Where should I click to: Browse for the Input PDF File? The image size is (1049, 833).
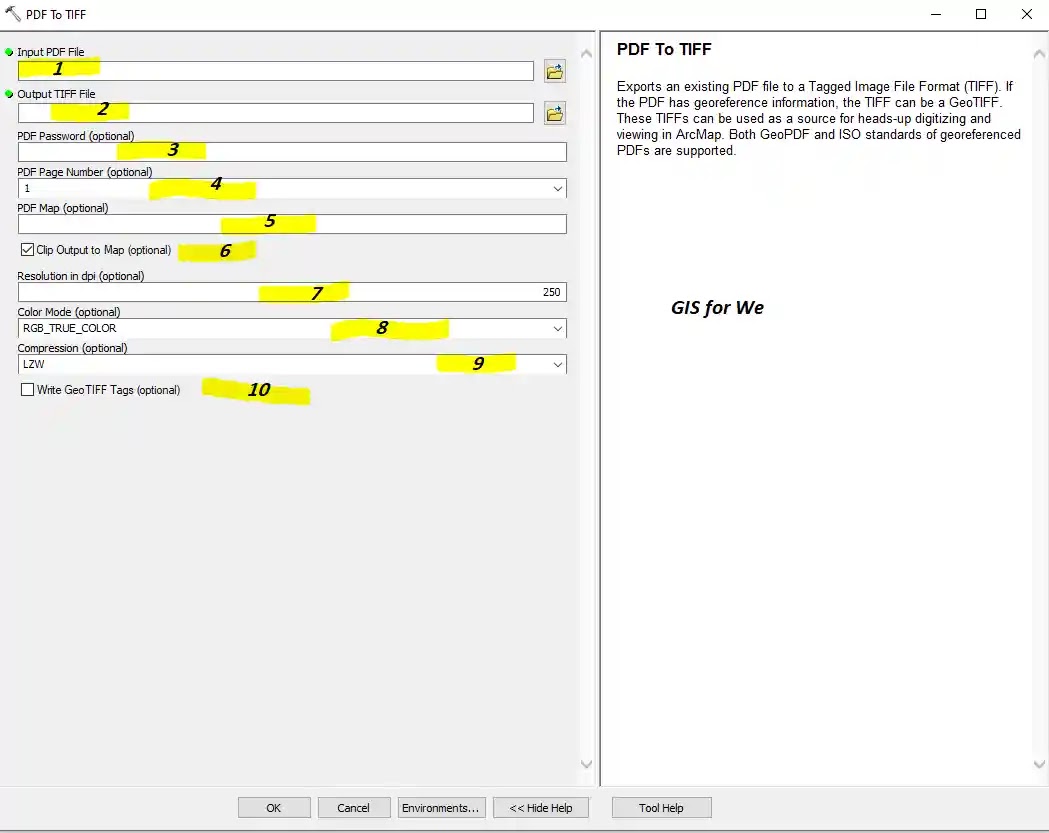[x=555, y=71]
